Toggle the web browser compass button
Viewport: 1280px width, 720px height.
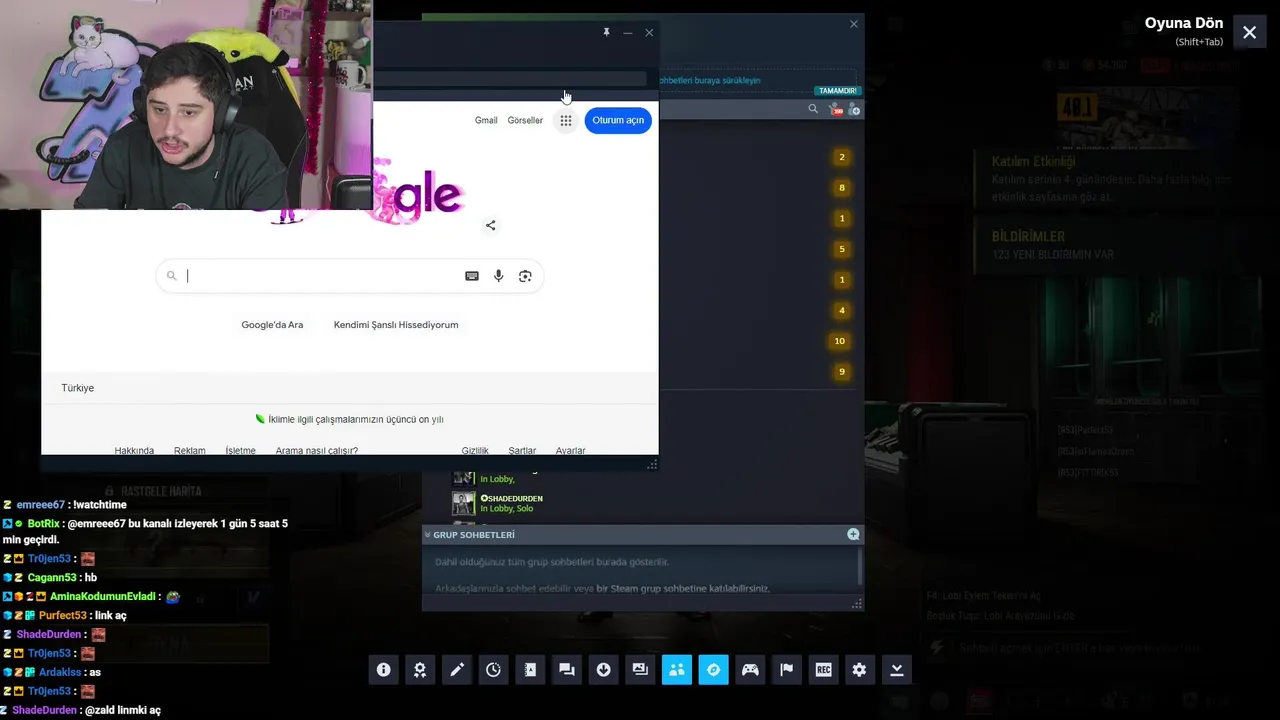[x=713, y=670]
